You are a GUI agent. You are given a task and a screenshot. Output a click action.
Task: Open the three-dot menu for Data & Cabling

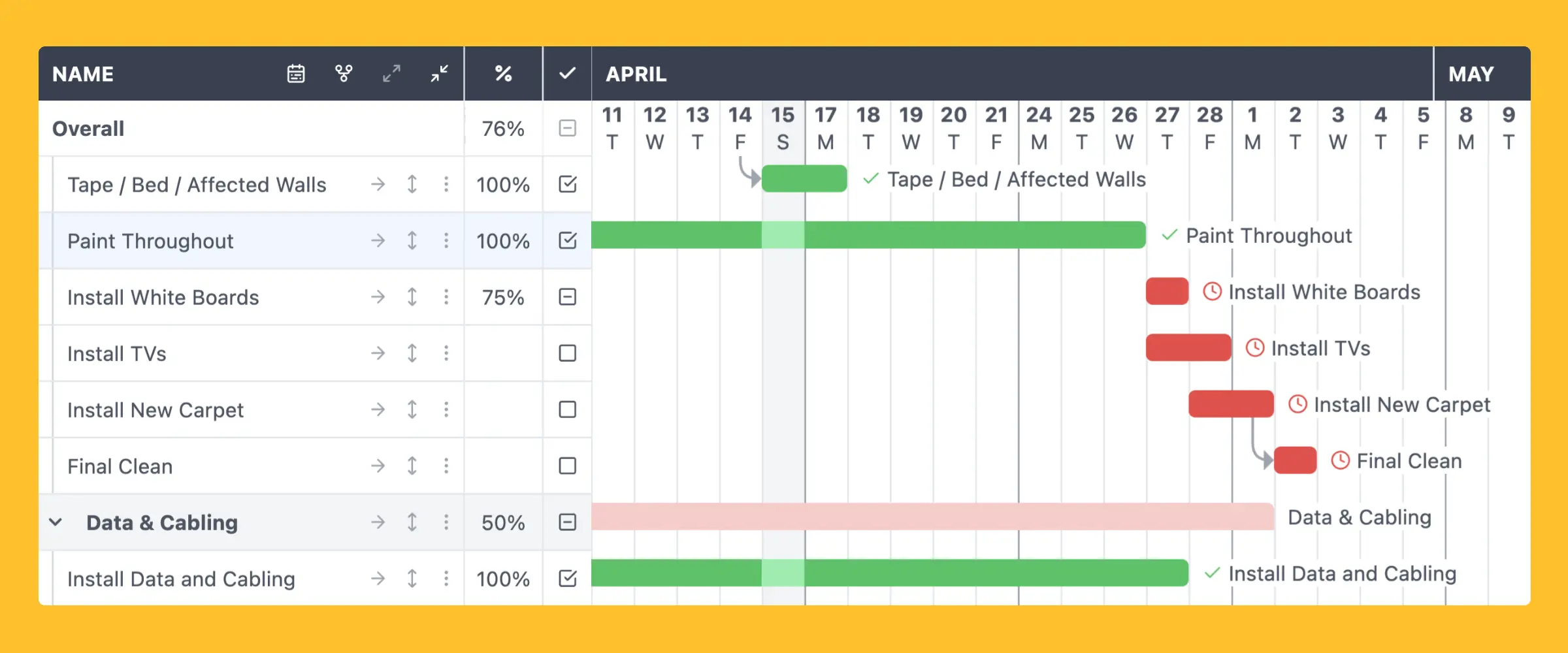pyautogui.click(x=446, y=522)
